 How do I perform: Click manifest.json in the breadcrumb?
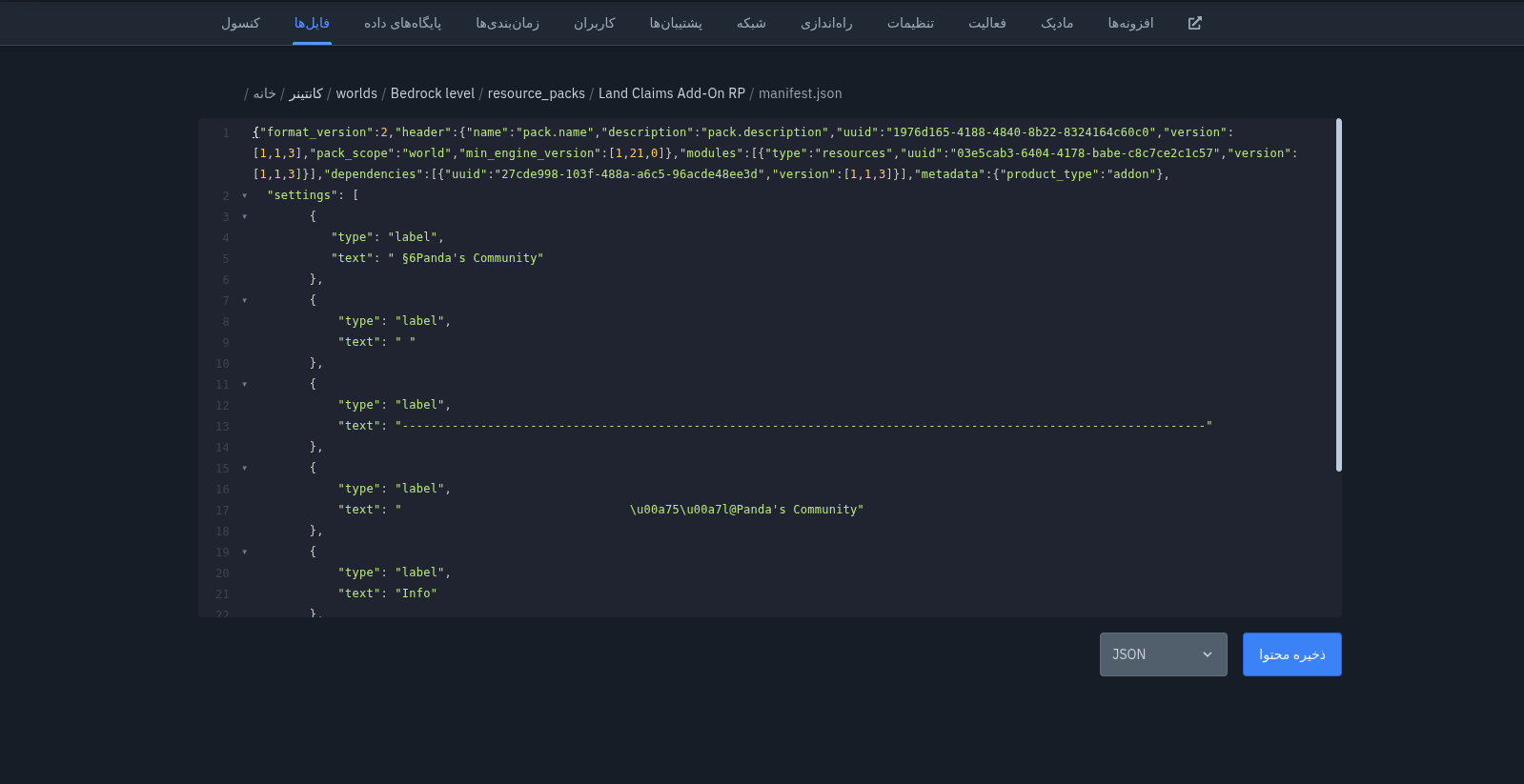tap(801, 93)
